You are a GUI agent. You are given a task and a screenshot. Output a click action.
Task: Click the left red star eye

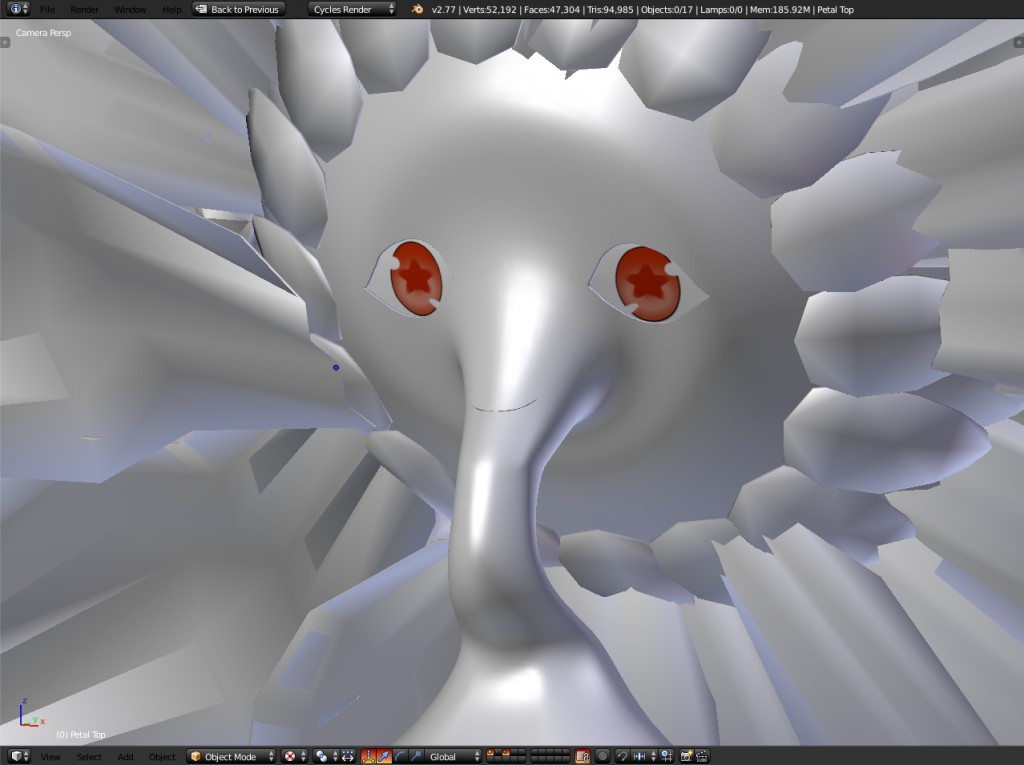pos(416,279)
